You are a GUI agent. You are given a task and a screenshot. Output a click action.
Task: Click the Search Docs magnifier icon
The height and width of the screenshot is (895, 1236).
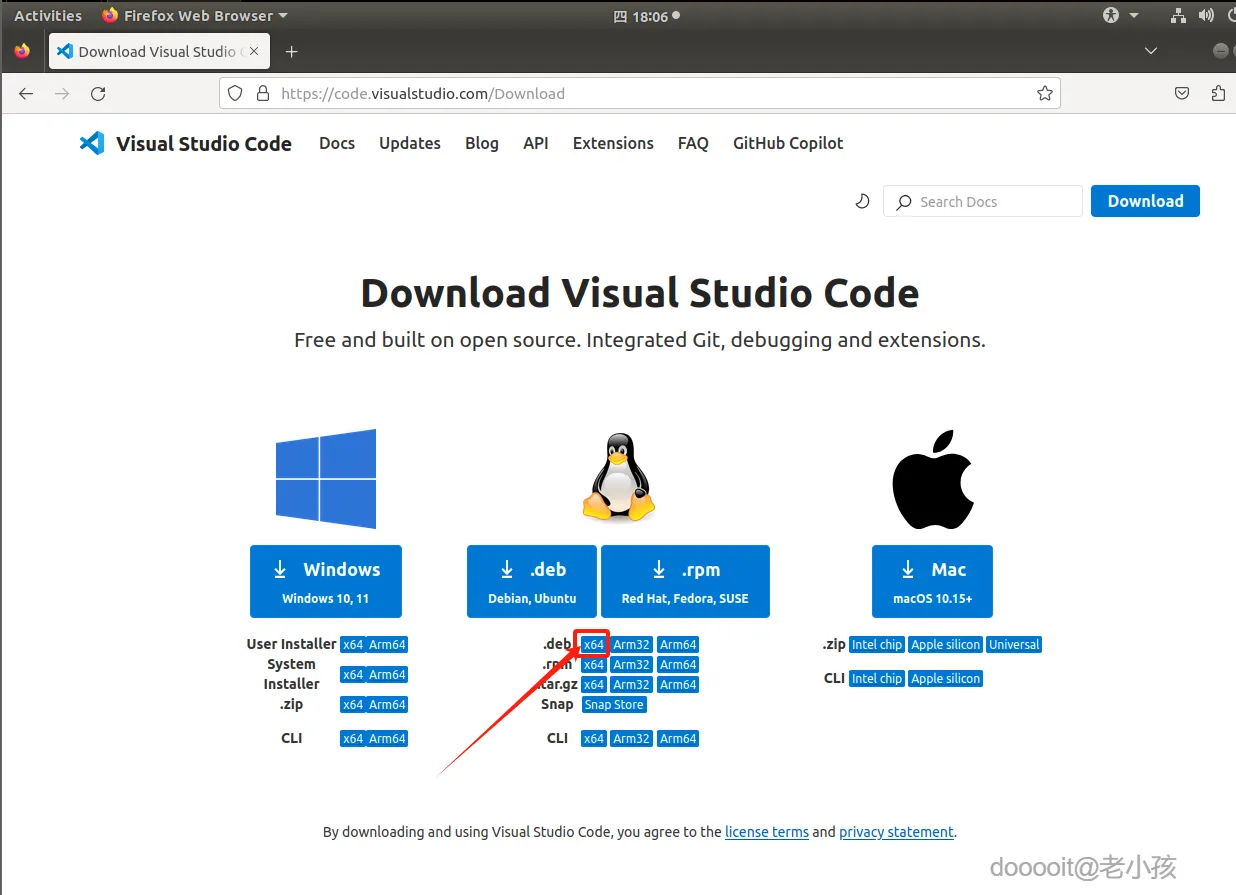click(904, 202)
